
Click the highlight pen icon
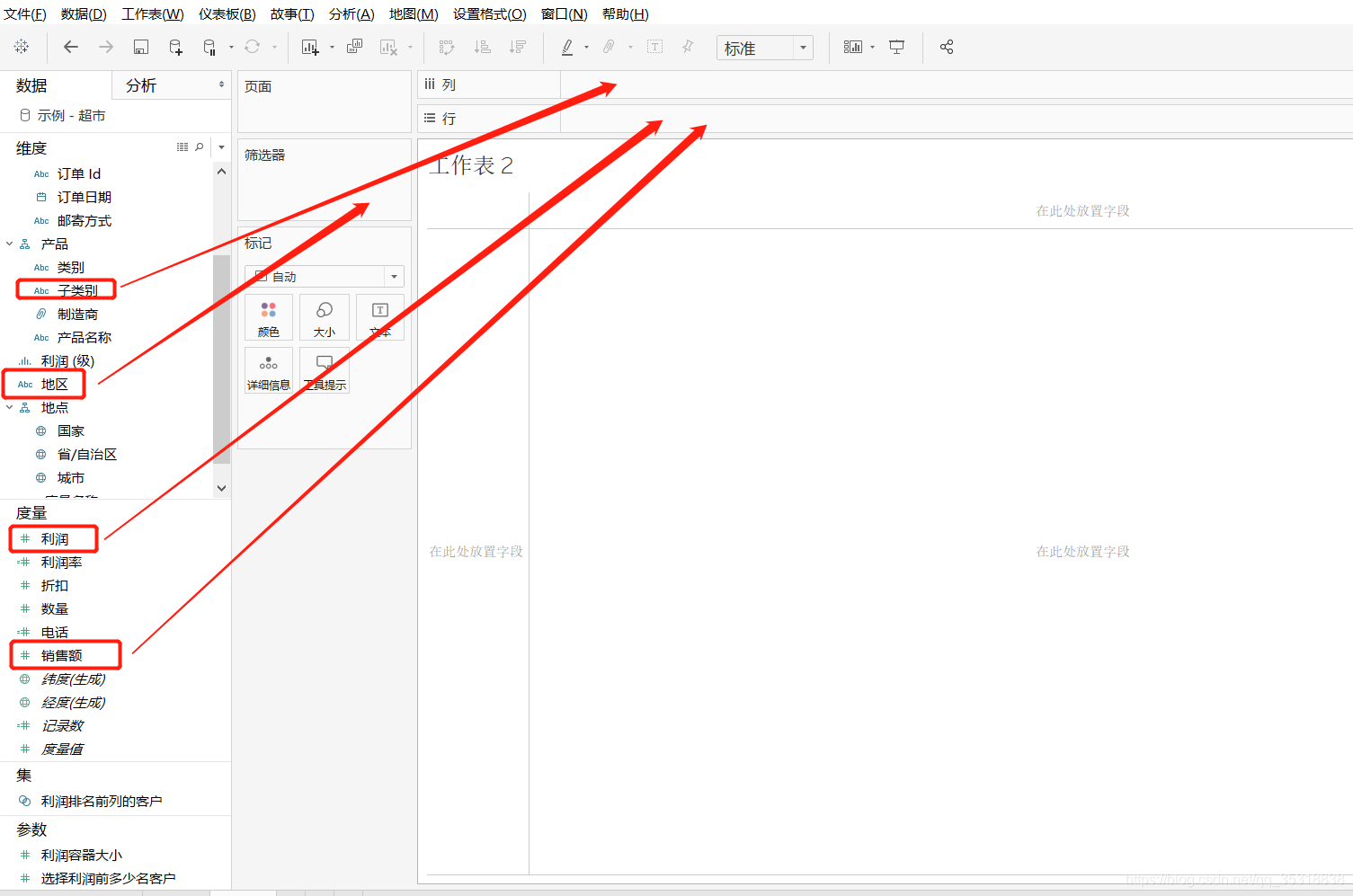point(567,47)
